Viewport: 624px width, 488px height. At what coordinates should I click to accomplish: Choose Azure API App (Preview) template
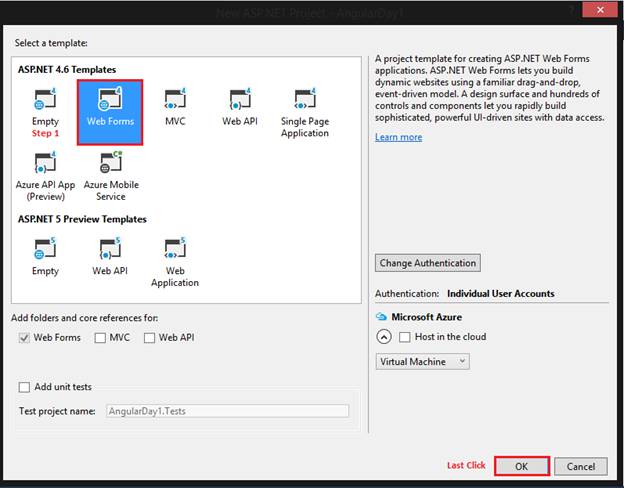(45, 176)
